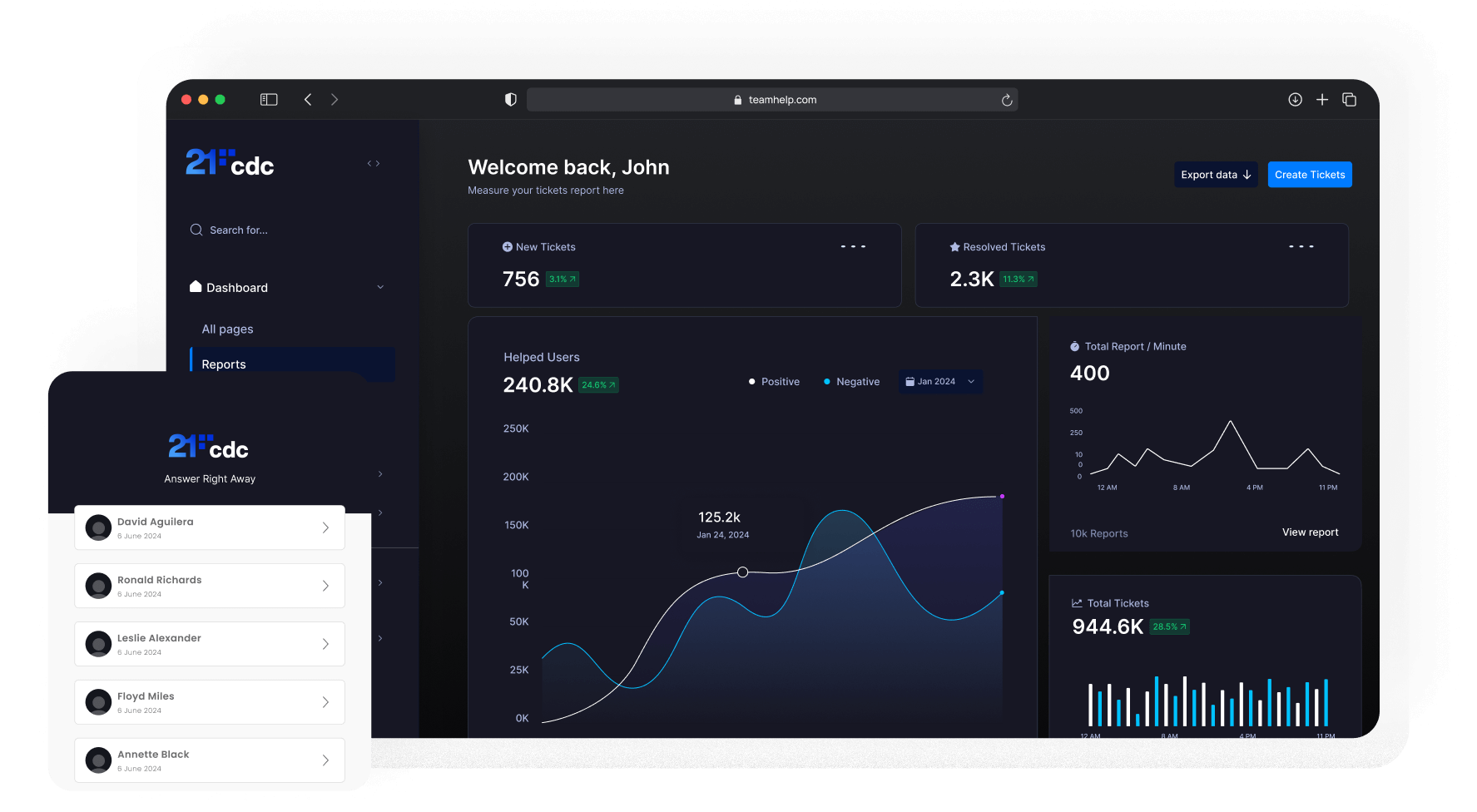Toggle the Negative series legend
Viewport: 1477px width, 812px height.
(851, 382)
